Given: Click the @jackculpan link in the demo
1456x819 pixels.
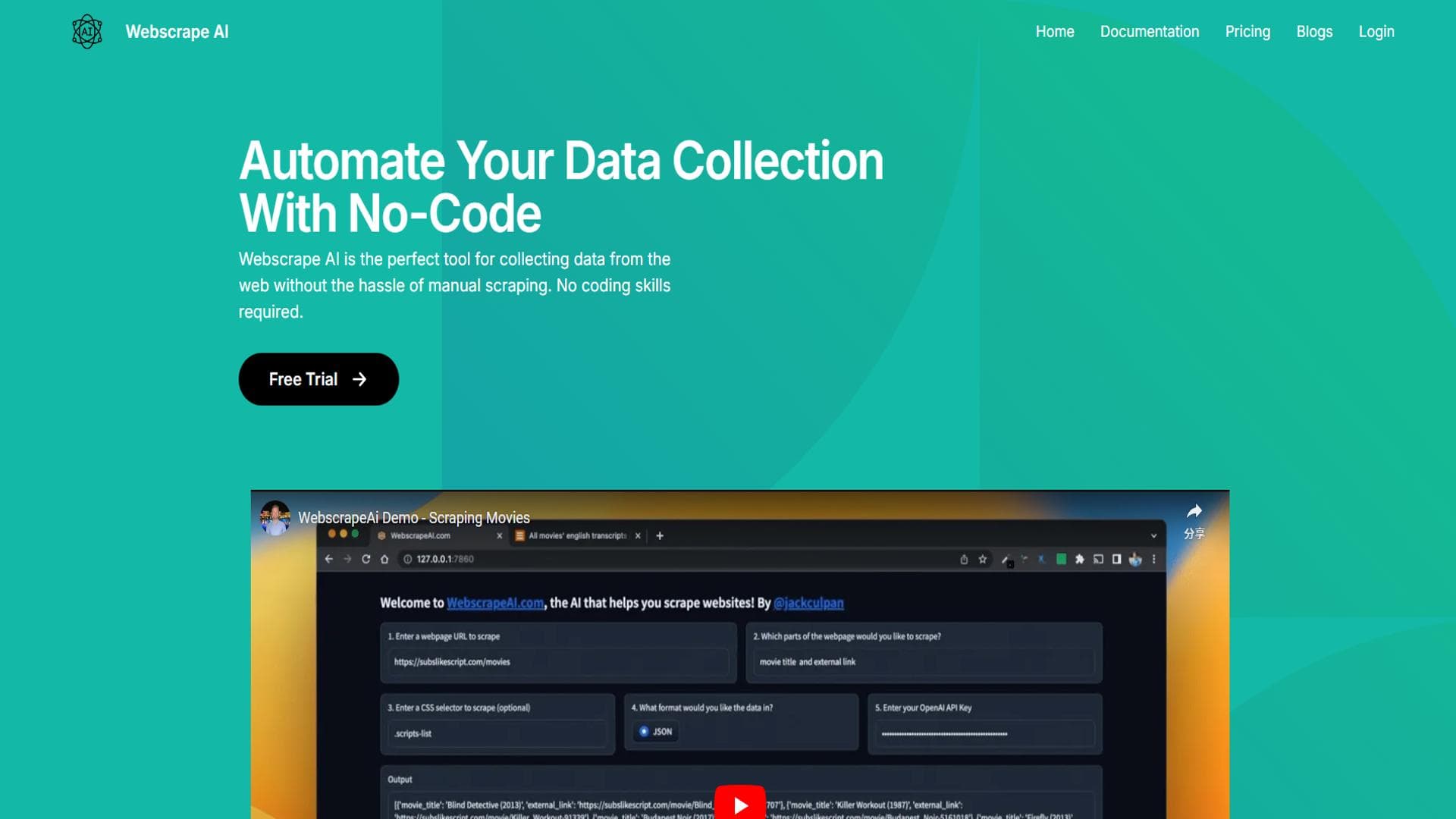Looking at the screenshot, I should click(x=808, y=604).
